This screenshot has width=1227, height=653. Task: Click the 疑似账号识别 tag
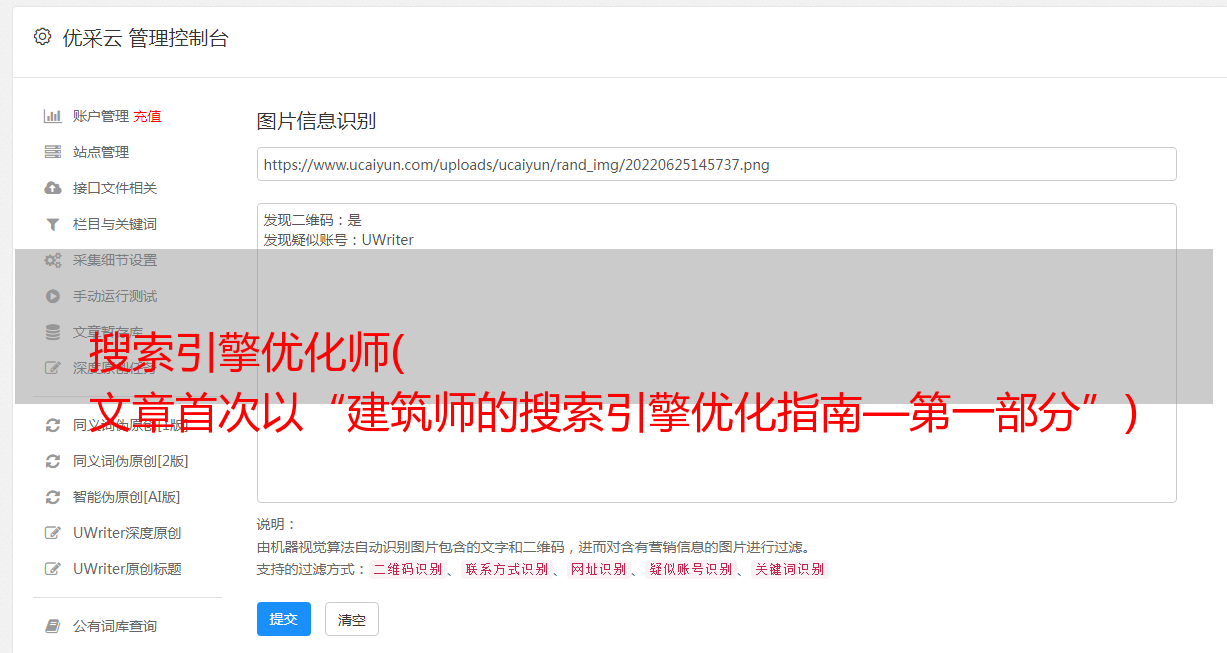pos(691,569)
